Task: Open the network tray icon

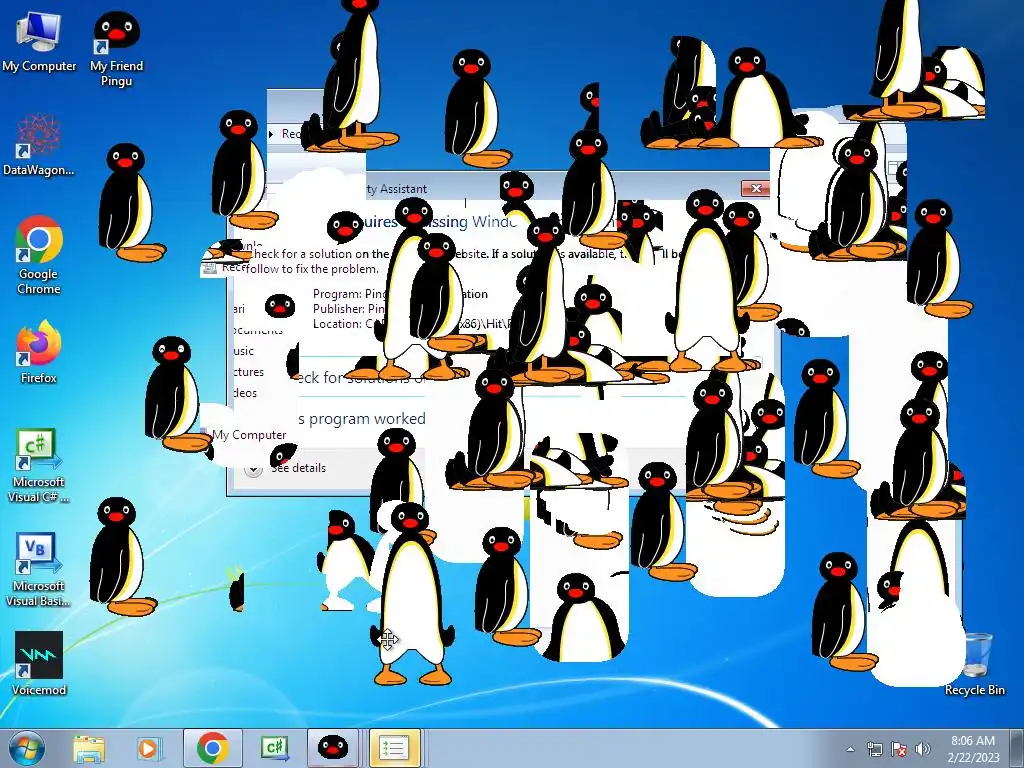Action: coord(874,749)
